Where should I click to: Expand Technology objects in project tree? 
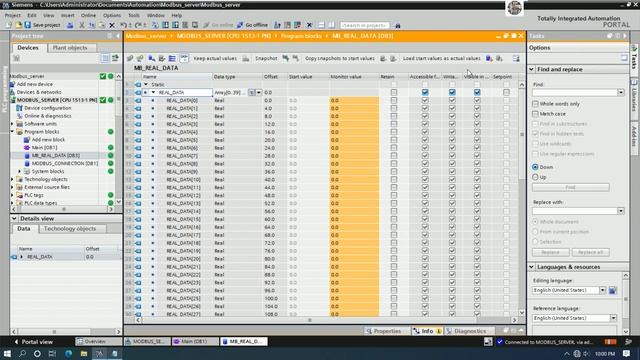(x=12, y=179)
